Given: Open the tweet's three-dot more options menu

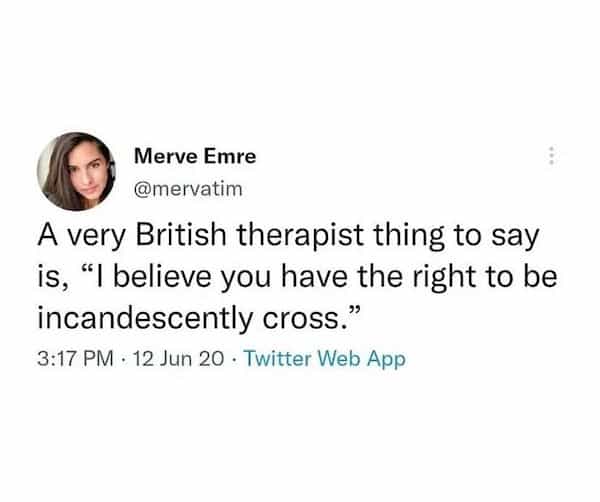Looking at the screenshot, I should (550, 156).
